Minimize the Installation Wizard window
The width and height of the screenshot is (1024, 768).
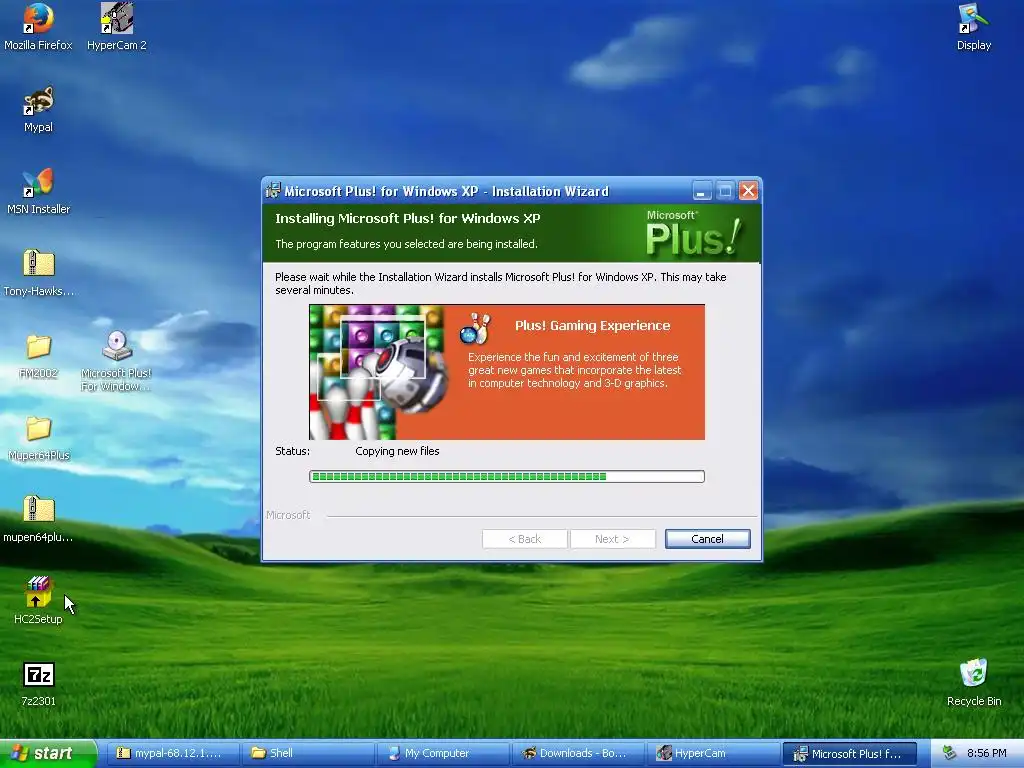coord(701,191)
